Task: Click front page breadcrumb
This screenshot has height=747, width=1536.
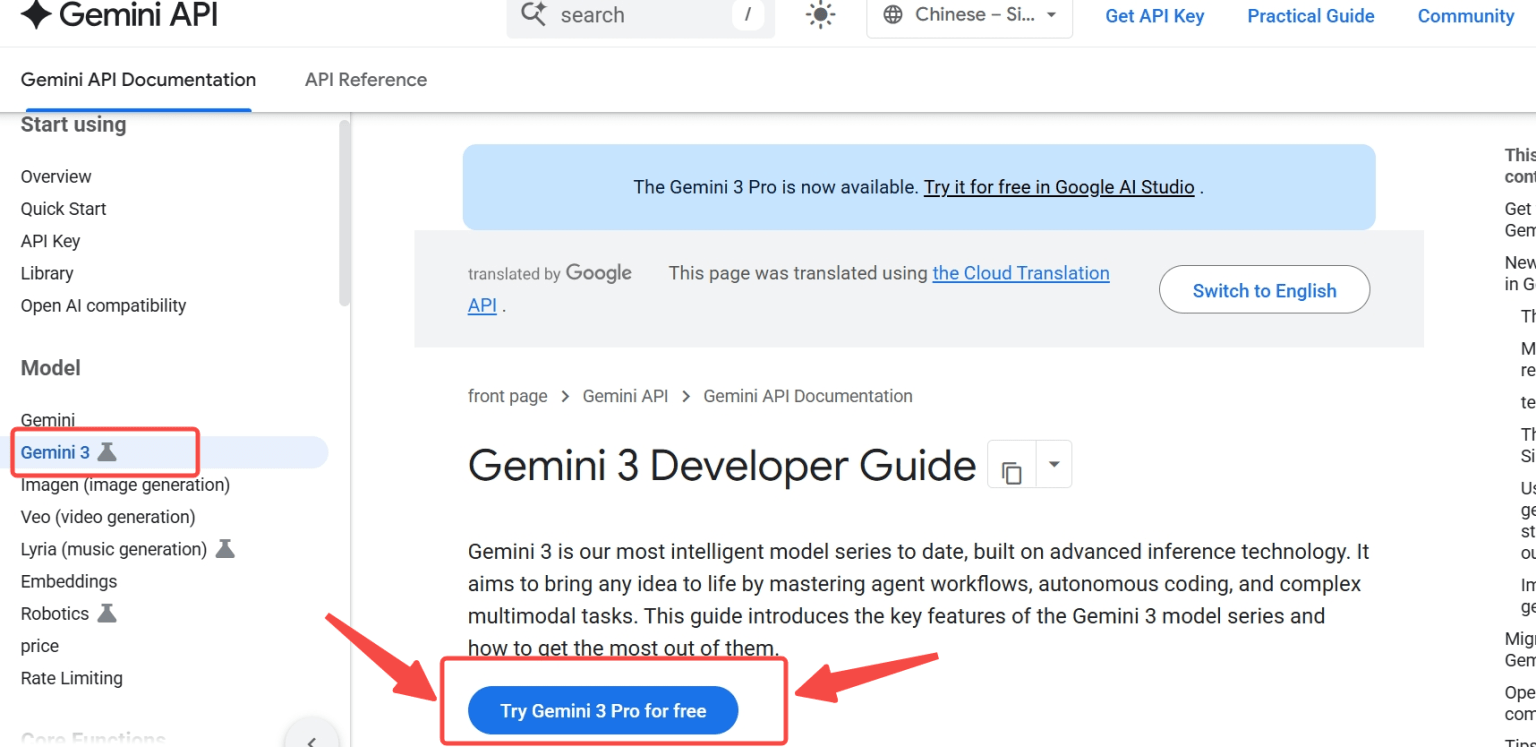Action: [508, 396]
